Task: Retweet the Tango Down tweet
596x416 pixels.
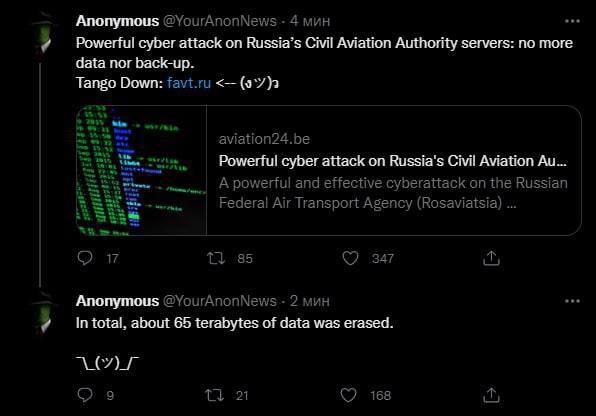Action: [216, 259]
